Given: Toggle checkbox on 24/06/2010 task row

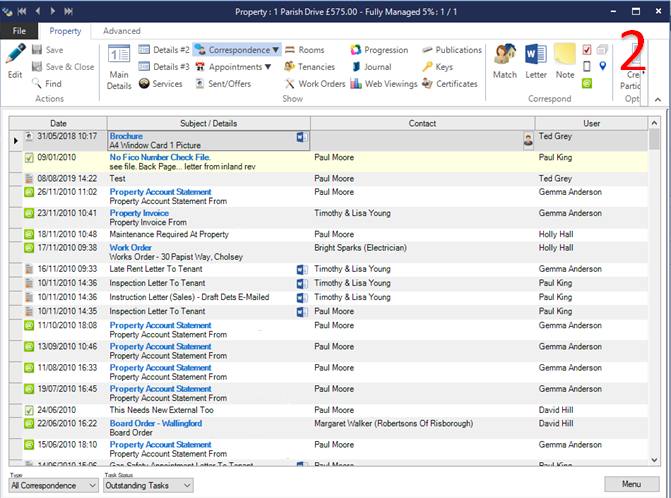Looking at the screenshot, I should (x=29, y=410).
